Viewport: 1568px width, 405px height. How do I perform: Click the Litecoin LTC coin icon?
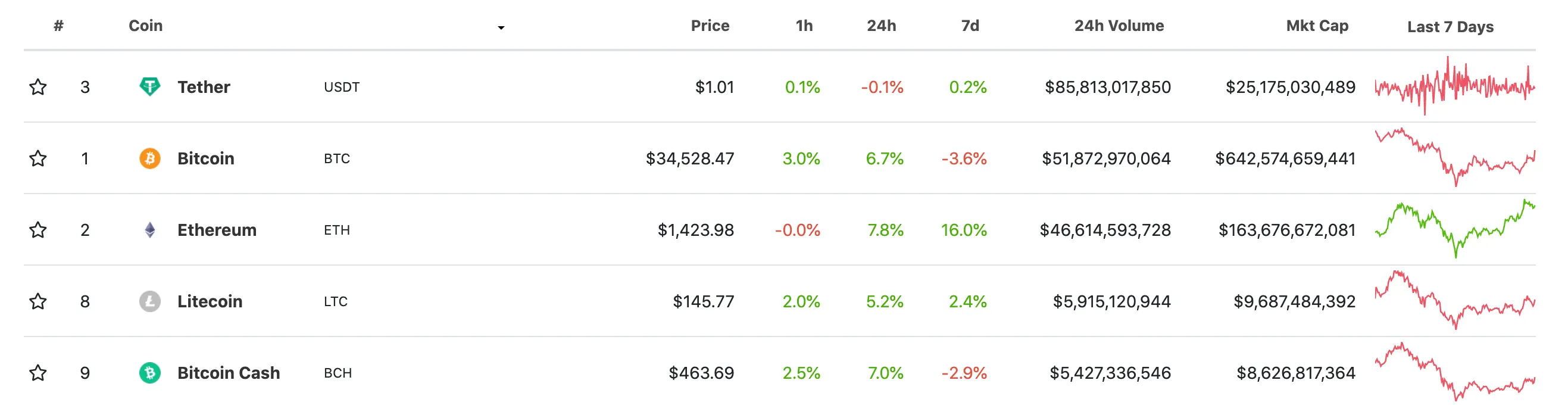coord(149,301)
